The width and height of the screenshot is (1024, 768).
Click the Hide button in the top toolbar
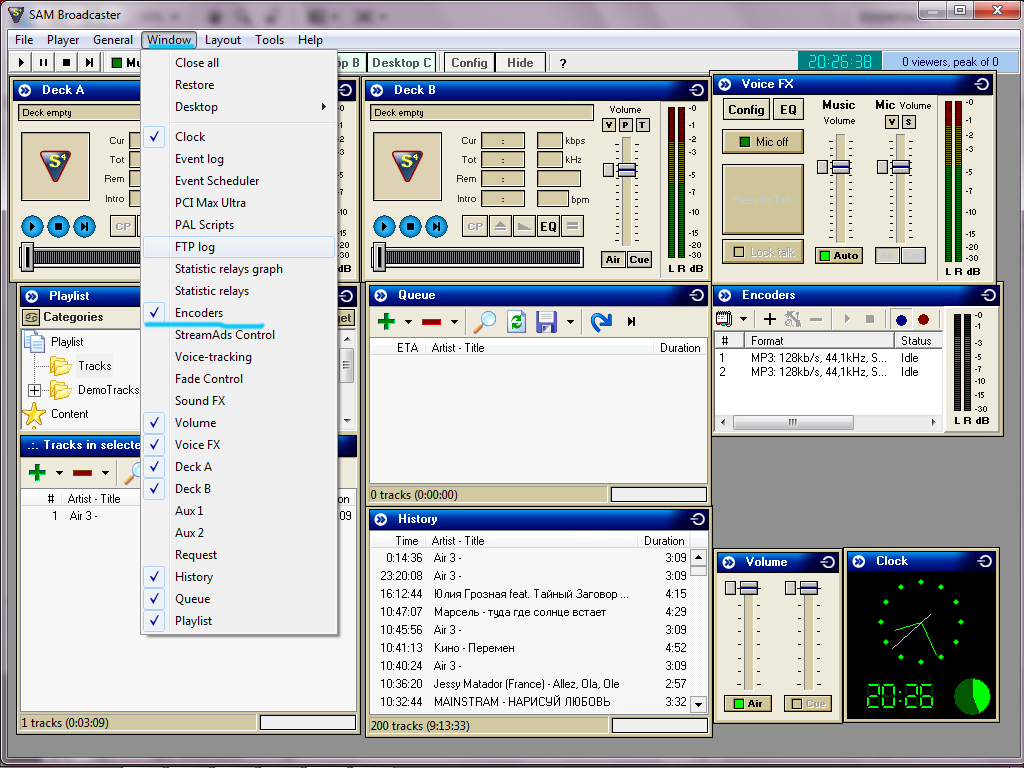(x=520, y=62)
